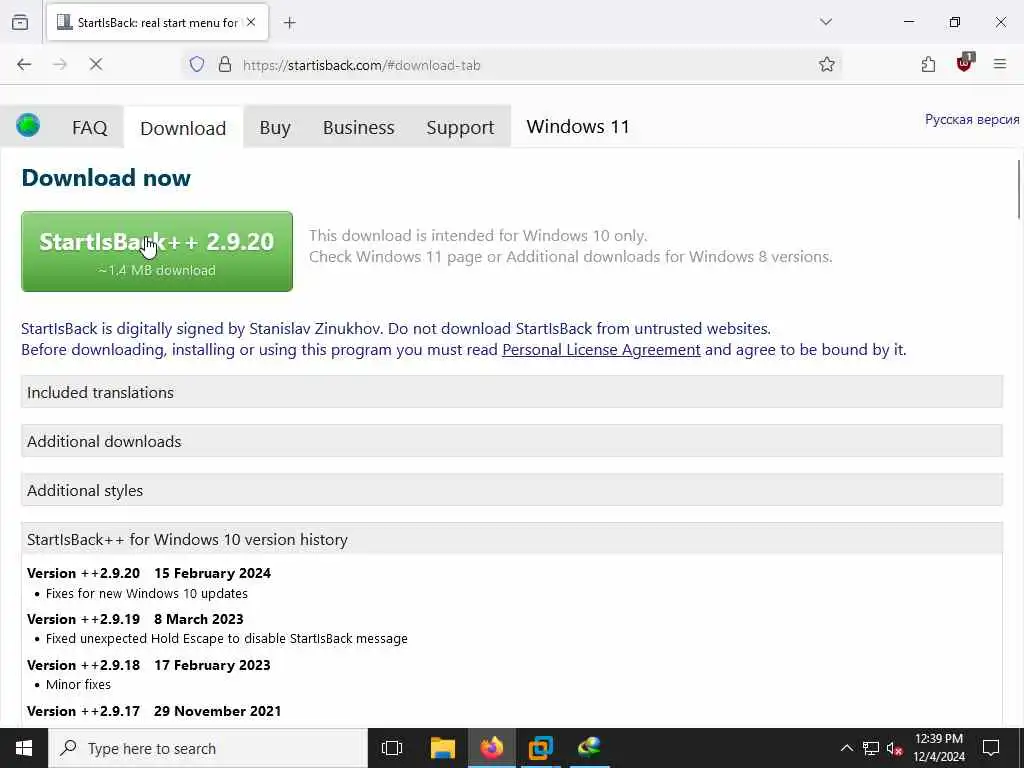The height and width of the screenshot is (768, 1024).
Task: Open Firefox View in the tab bar
Action: click(20, 22)
